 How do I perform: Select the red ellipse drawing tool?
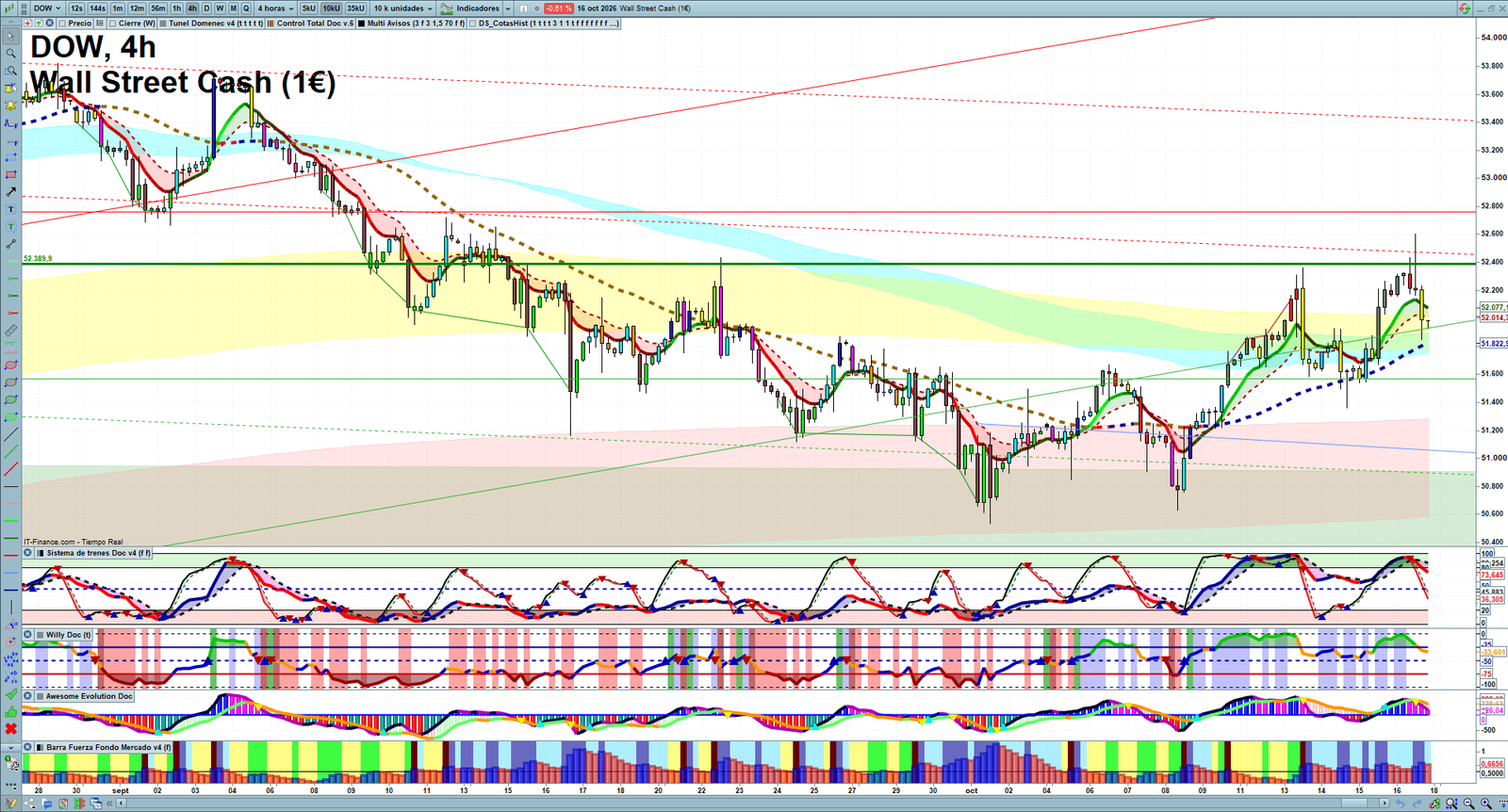(11, 365)
